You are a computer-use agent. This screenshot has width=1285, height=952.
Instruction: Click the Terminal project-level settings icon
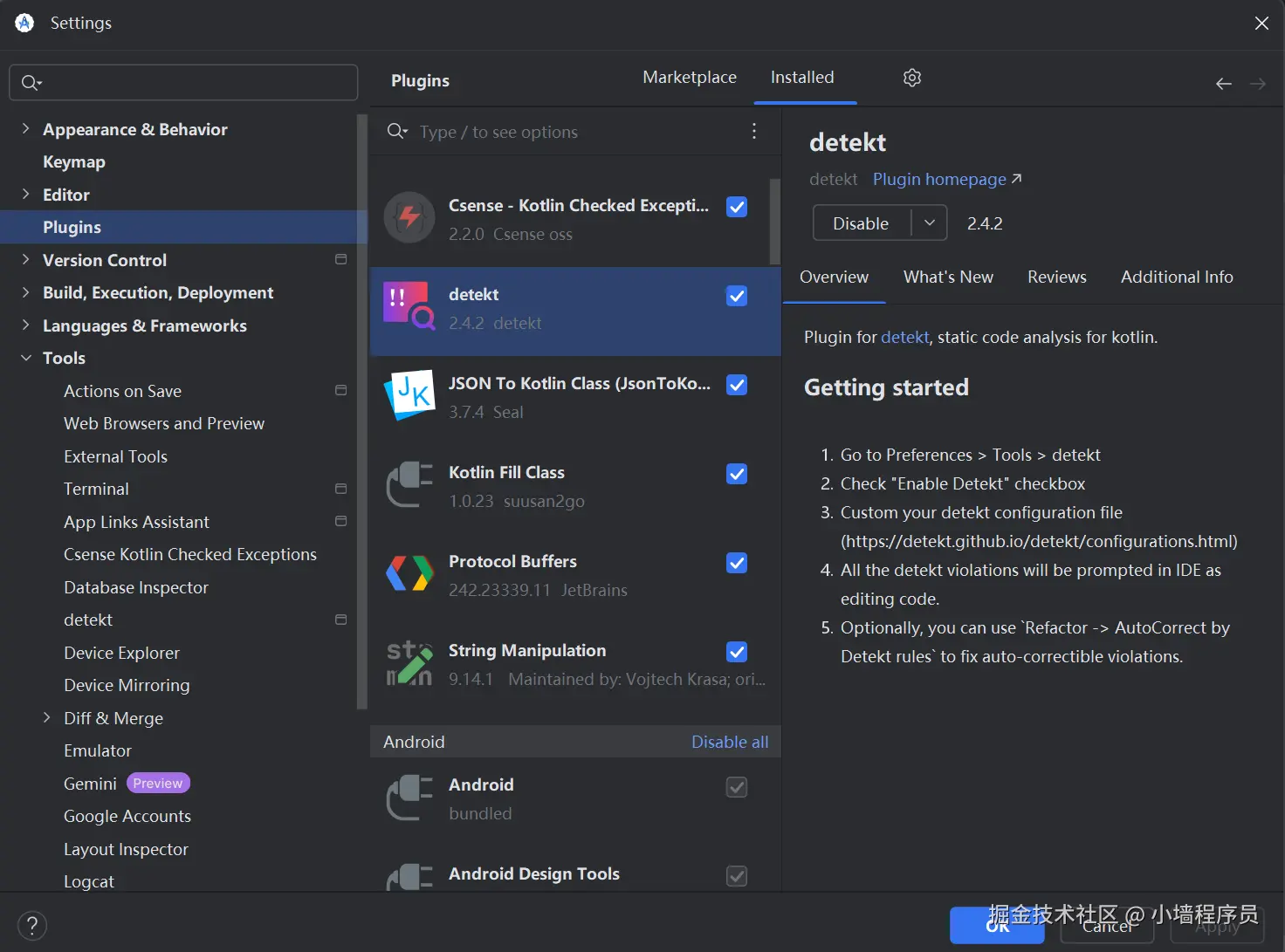point(341,489)
